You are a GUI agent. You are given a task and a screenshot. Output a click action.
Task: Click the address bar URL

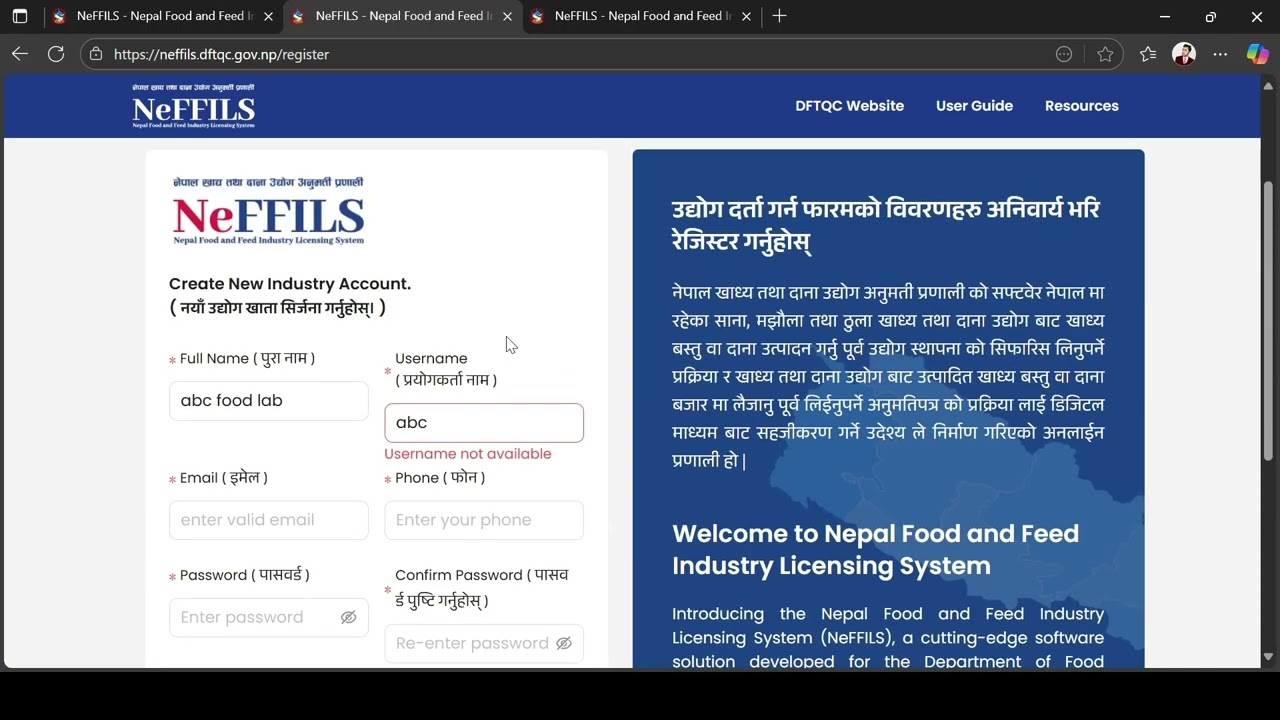(x=221, y=54)
